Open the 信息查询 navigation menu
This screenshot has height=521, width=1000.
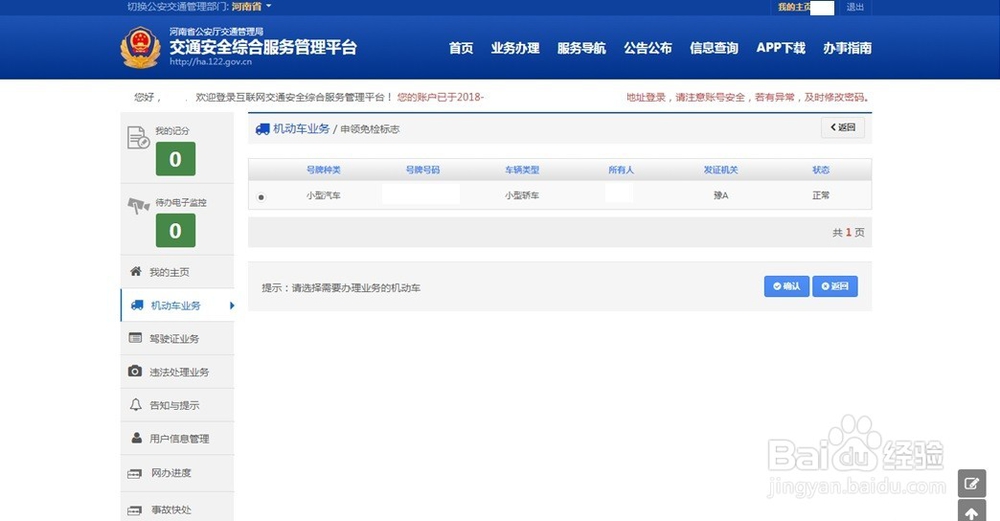click(714, 48)
